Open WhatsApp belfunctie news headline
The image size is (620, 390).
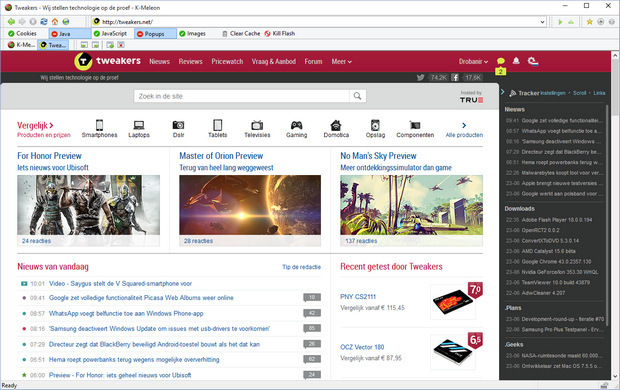(x=126, y=313)
